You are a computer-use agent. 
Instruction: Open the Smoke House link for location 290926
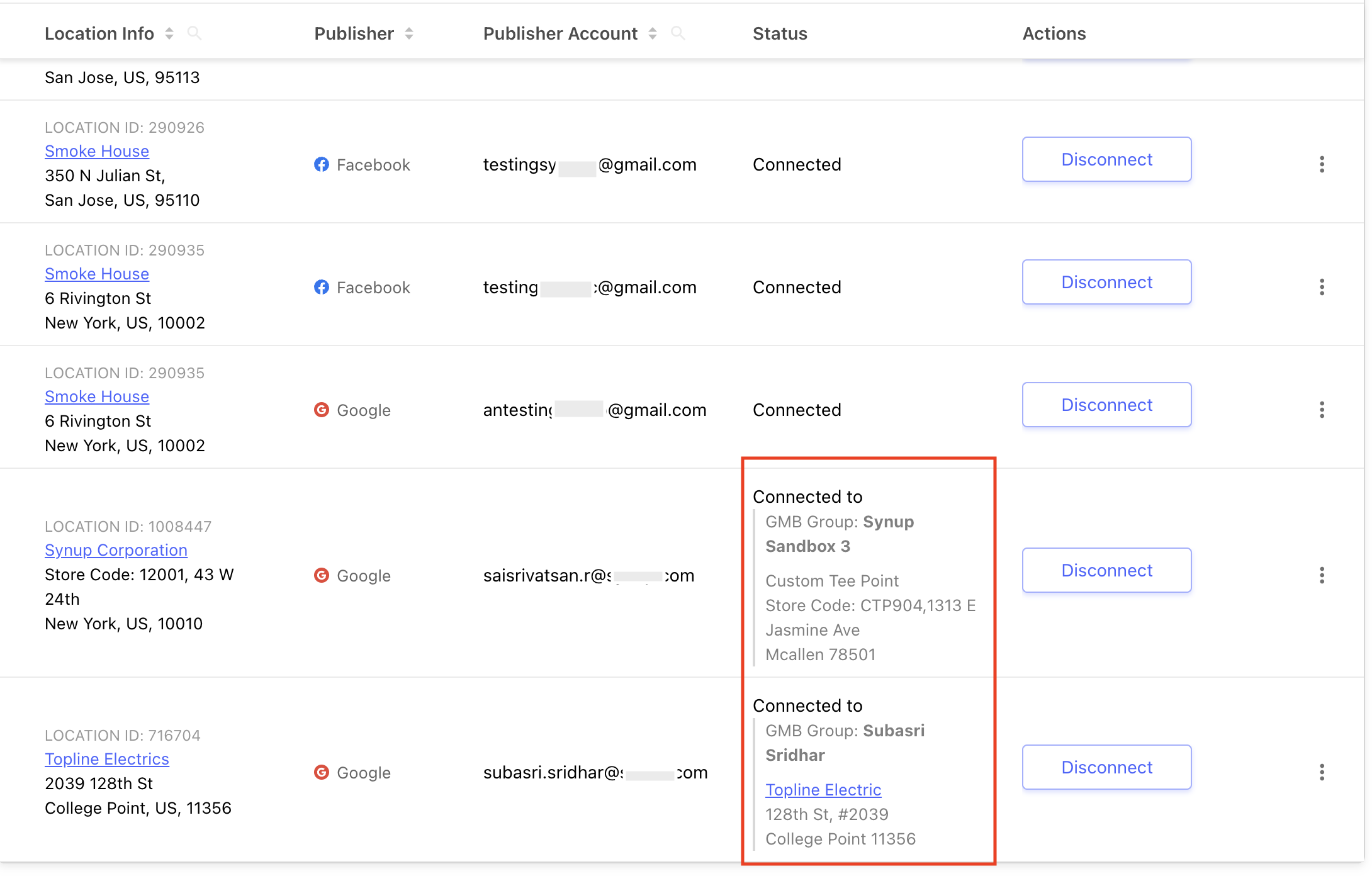point(97,151)
